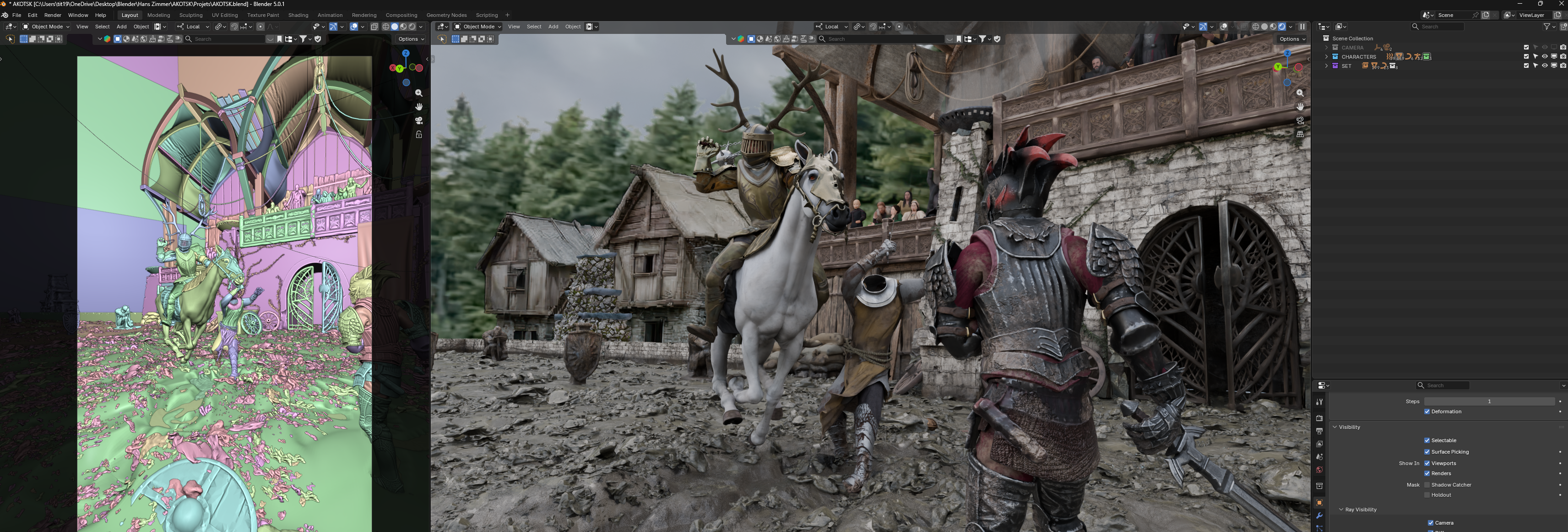Open the Render properties tab (camera-back icon)
Screen dimensions: 1568x532
[x=1319, y=418]
